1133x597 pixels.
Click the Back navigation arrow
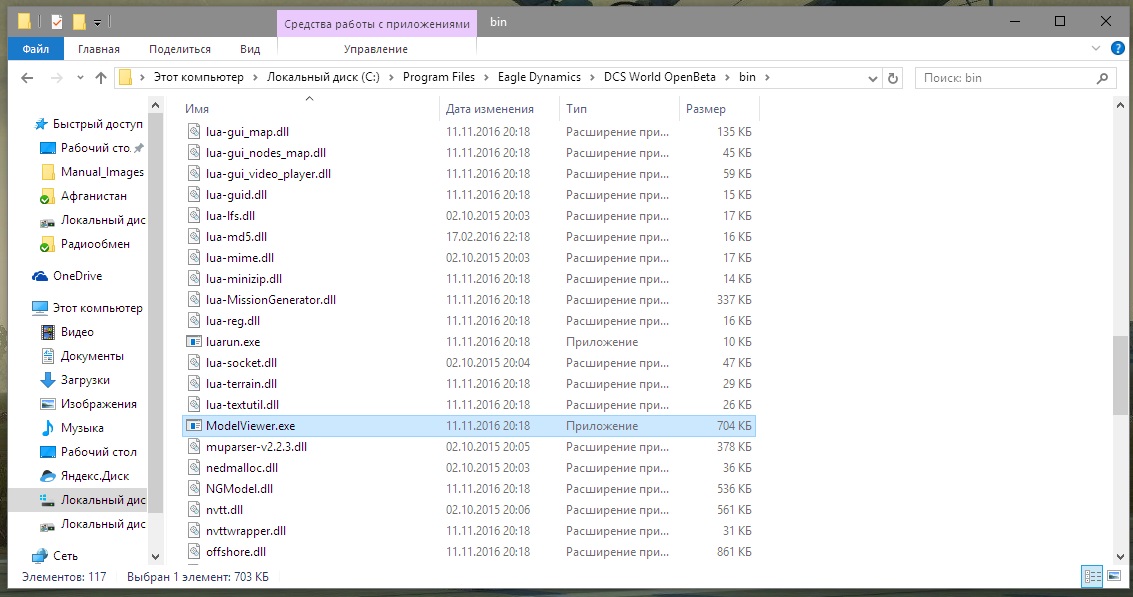click(27, 78)
